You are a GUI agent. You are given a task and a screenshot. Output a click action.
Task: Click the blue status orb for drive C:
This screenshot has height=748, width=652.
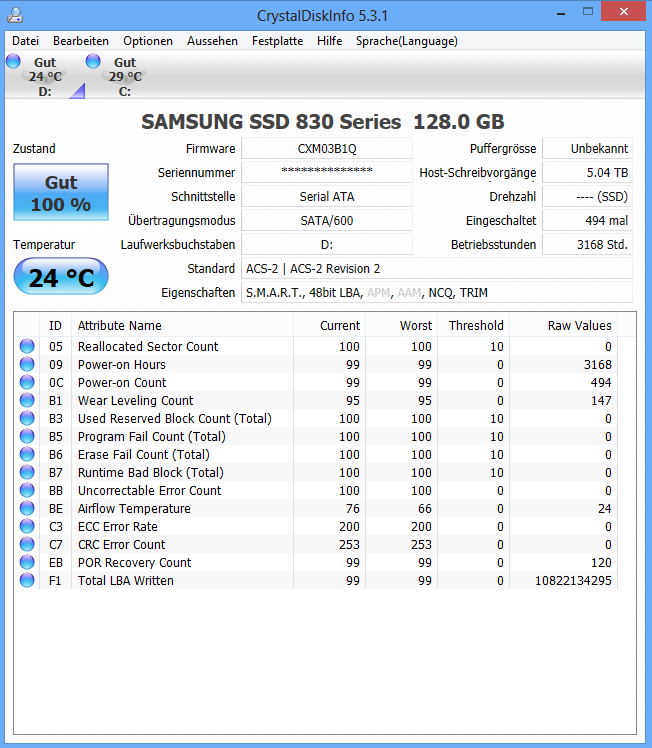tap(93, 61)
